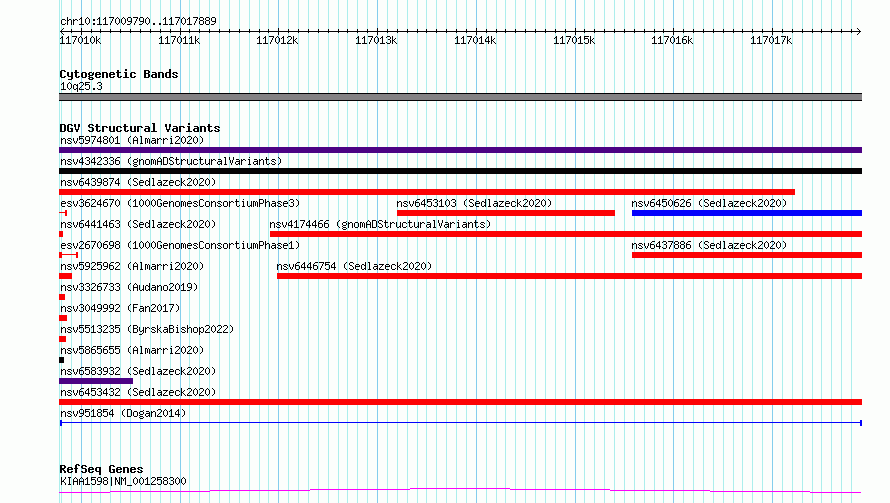Open nsv4174466 (gnomADStructuralVariants) label
The width and height of the screenshot is (890, 503).
[380, 224]
